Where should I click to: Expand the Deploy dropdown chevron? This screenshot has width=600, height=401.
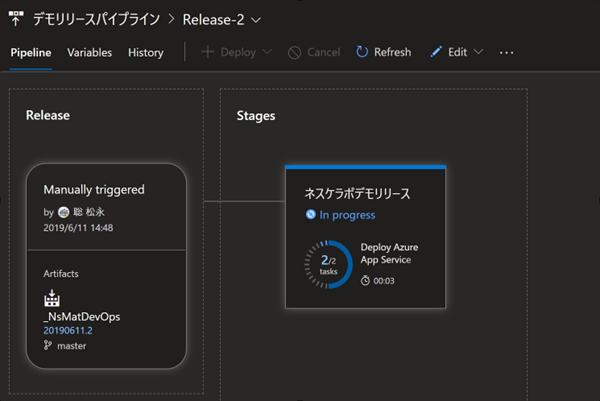point(267,51)
